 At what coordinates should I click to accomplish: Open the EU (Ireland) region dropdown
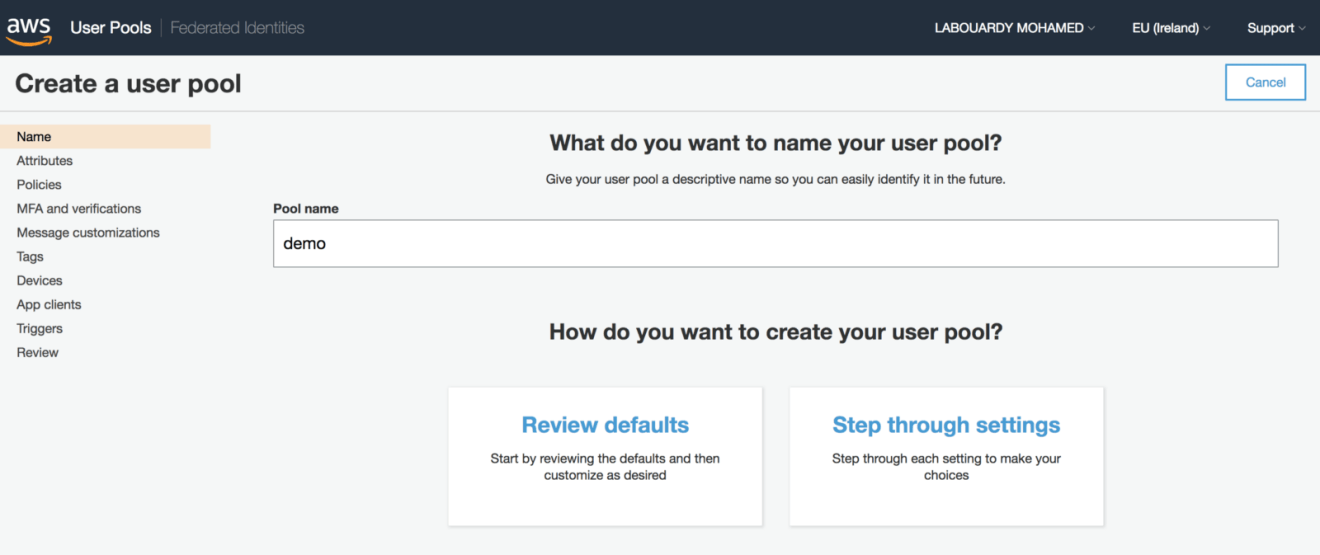tap(1170, 28)
